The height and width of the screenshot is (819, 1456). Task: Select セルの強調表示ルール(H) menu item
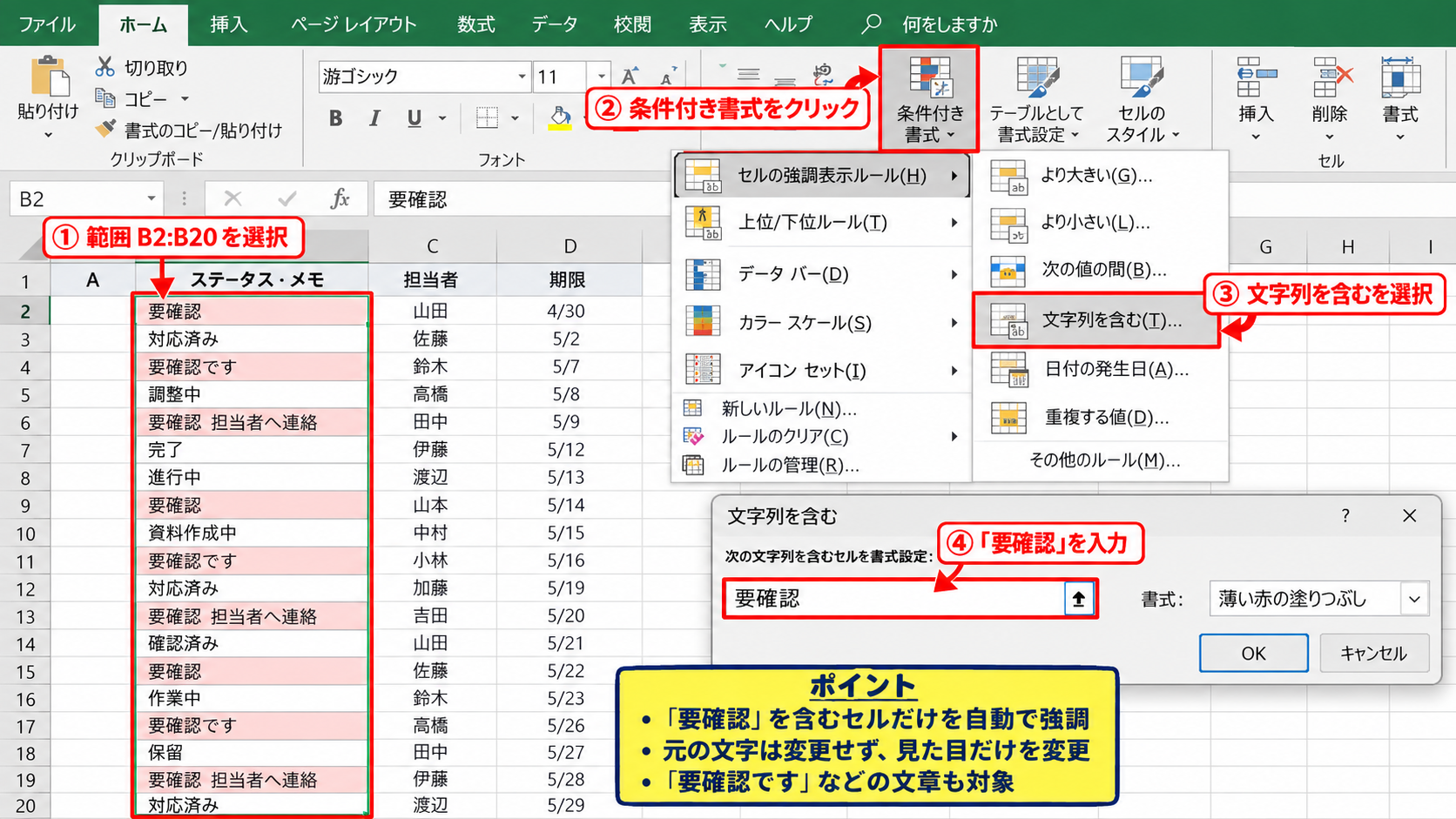tap(823, 175)
